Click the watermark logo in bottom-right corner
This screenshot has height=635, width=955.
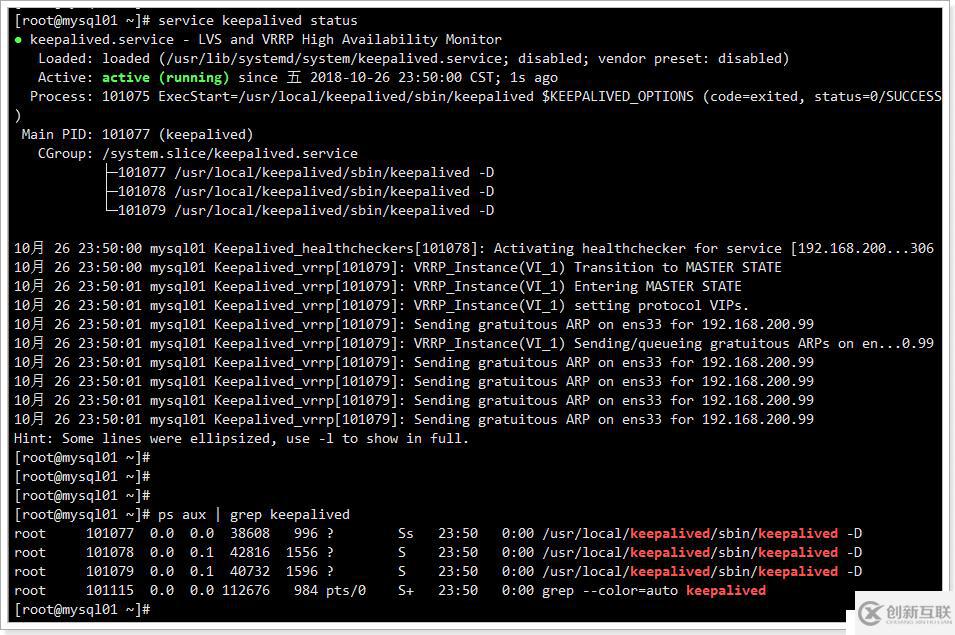coord(904,612)
